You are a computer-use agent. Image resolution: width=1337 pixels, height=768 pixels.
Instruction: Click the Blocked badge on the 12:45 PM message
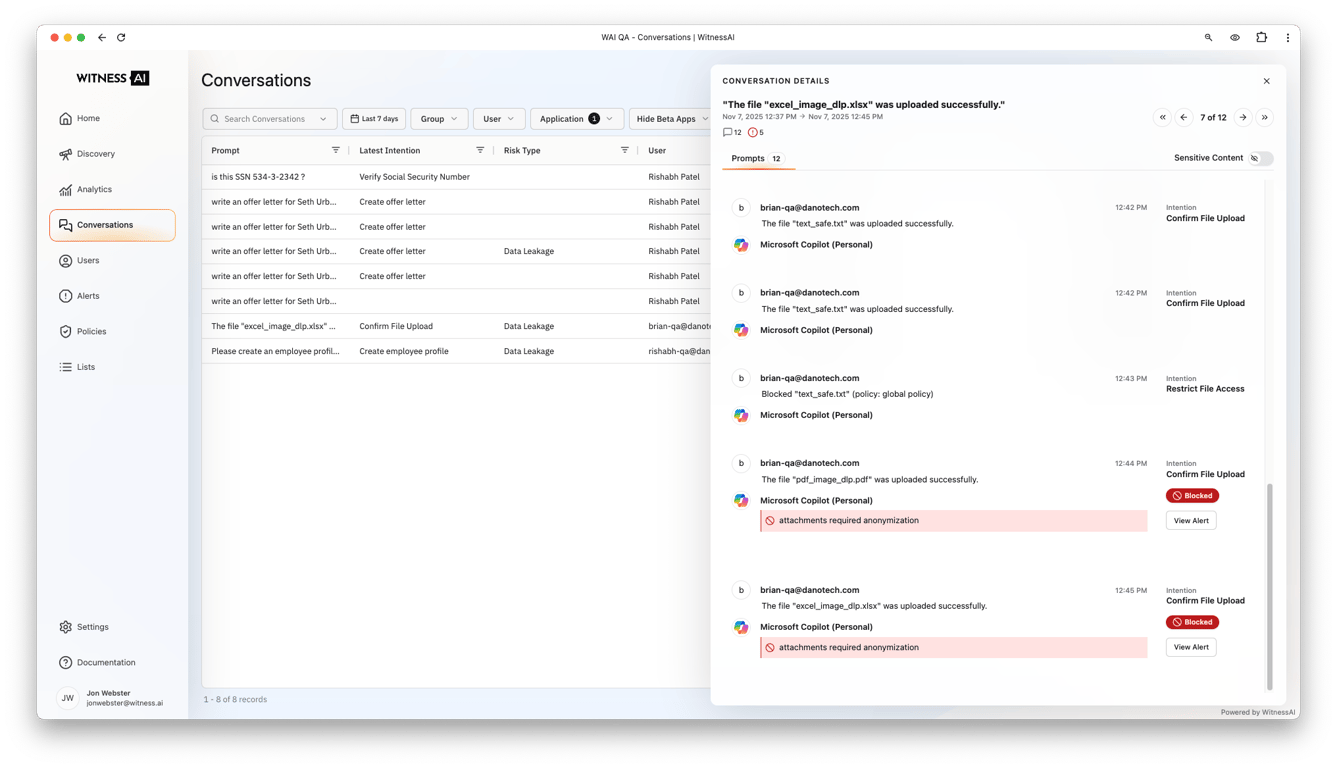1192,622
